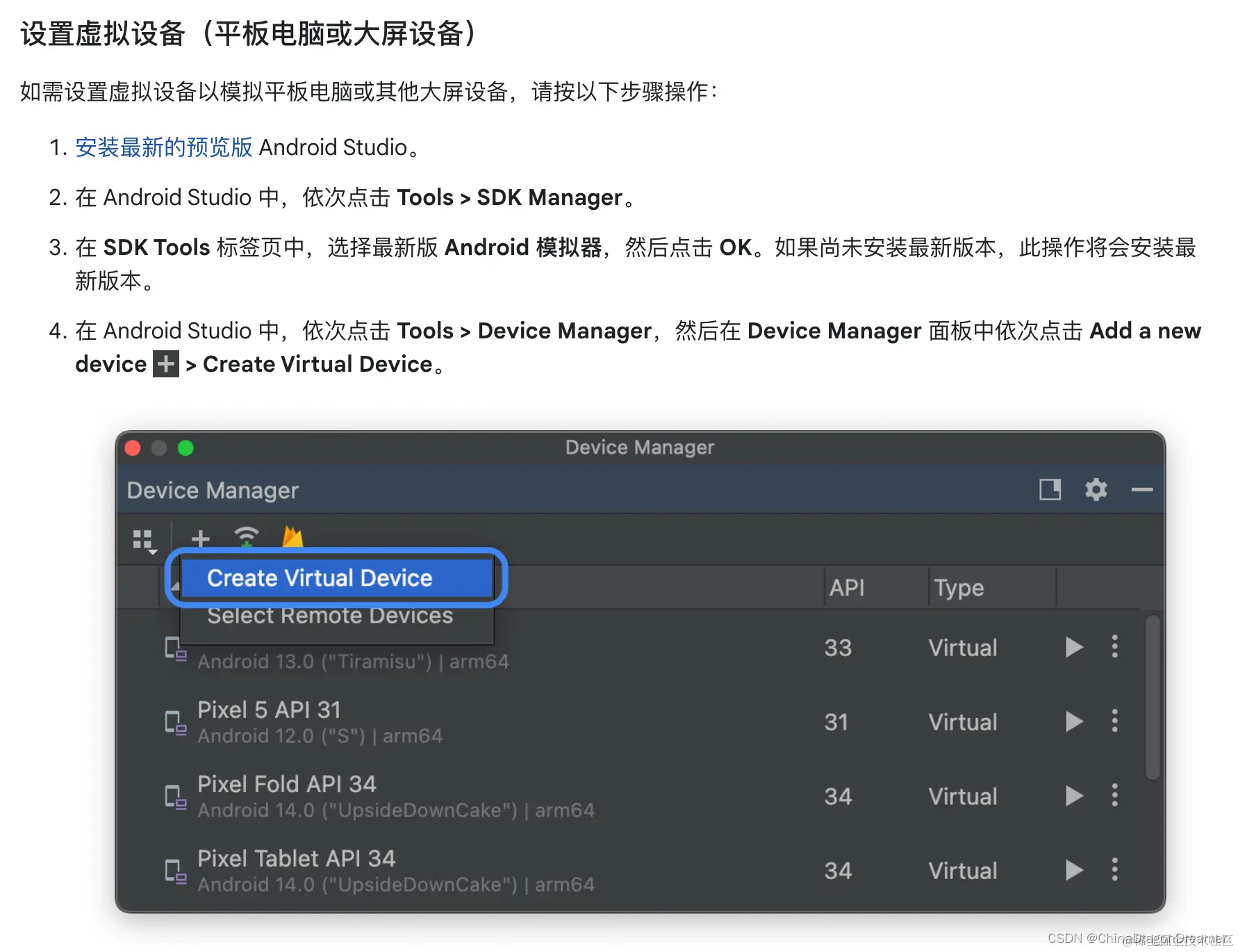The height and width of the screenshot is (952, 1238).
Task: Click device icon beside Android 13.0 Tiramisu row
Action: [x=175, y=649]
